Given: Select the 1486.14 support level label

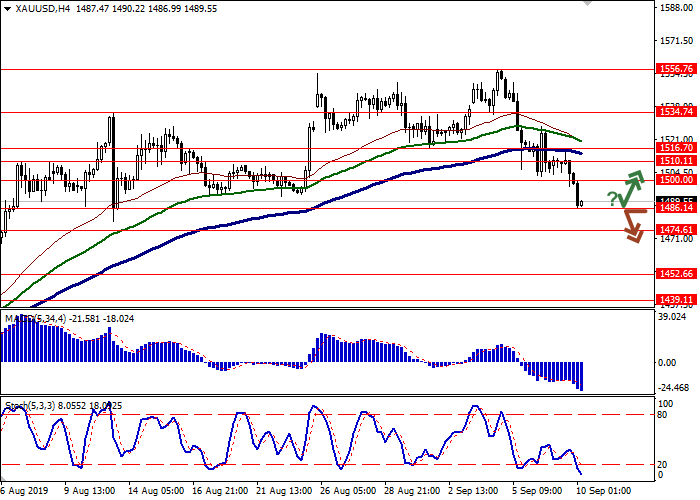Looking at the screenshot, I should (677, 208).
